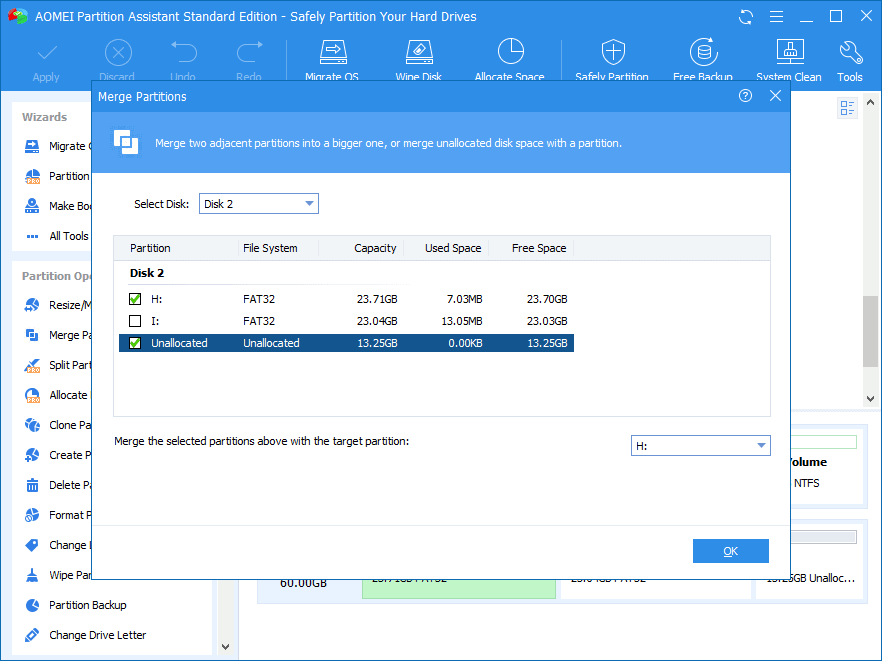Image resolution: width=882 pixels, height=661 pixels.
Task: Check the I: partition checkbox
Action: 135,321
